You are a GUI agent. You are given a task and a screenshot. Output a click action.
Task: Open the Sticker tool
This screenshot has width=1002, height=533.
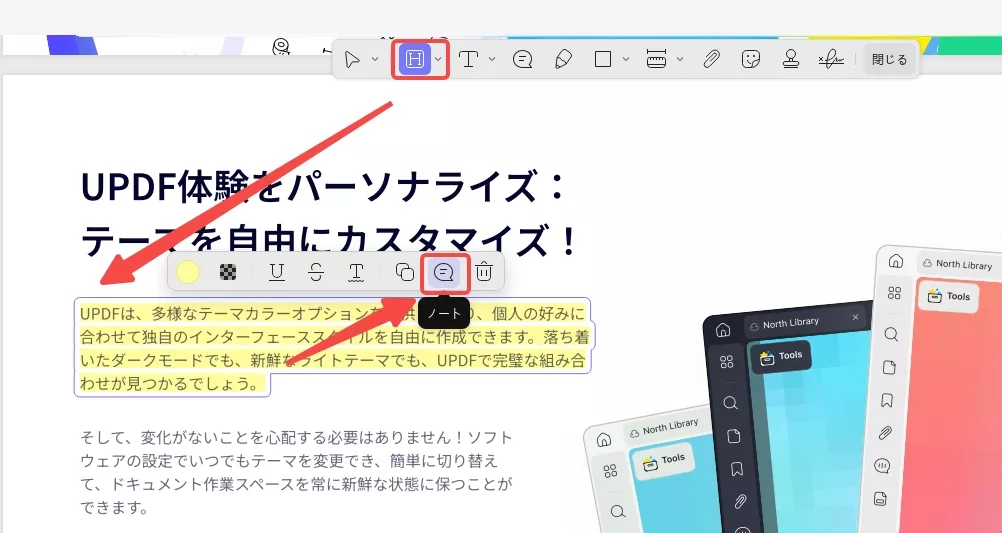pos(751,59)
